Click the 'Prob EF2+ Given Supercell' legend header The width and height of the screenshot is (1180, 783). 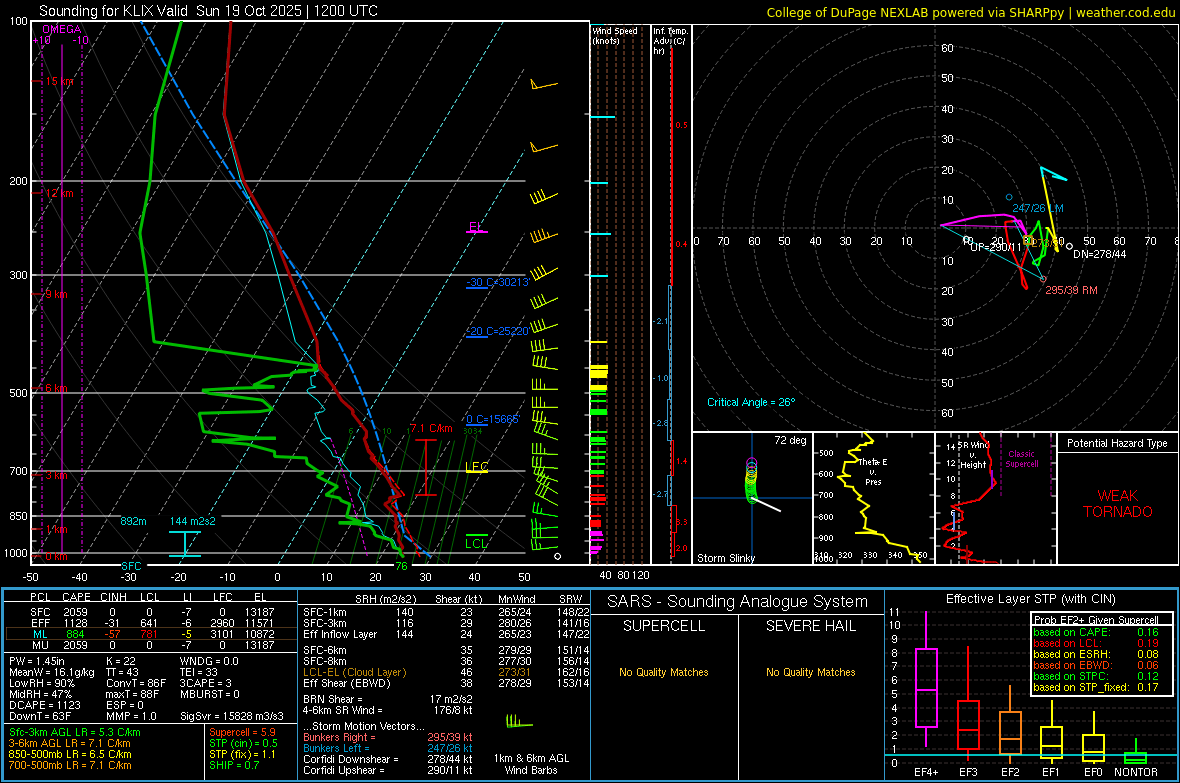click(1096, 620)
